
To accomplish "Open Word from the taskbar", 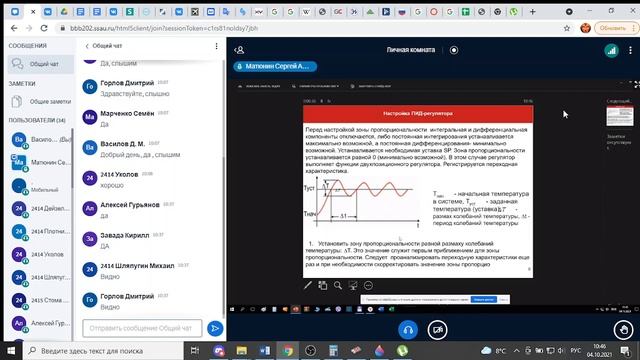I will point(264,351).
